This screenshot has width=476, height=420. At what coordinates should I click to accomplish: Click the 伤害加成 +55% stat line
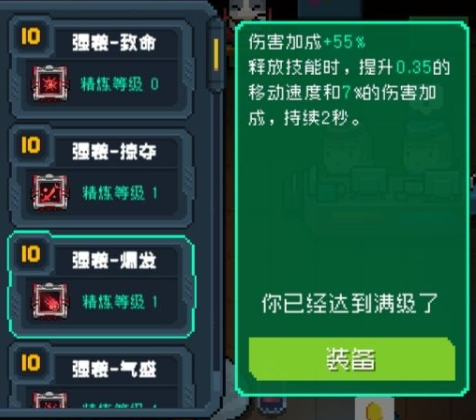tap(307, 42)
